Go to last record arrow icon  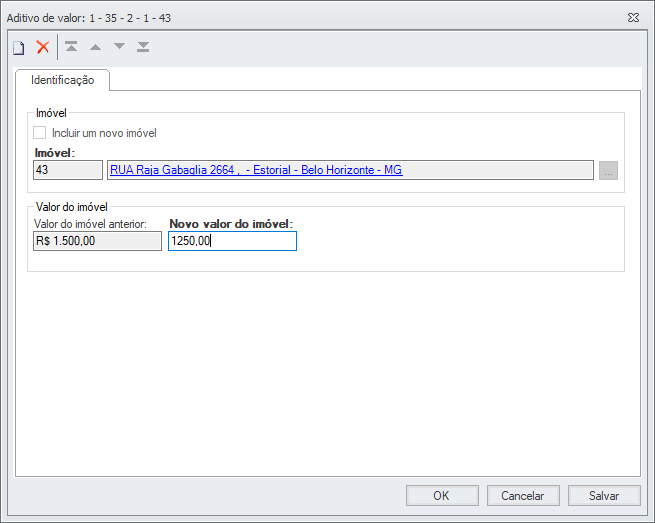(143, 47)
